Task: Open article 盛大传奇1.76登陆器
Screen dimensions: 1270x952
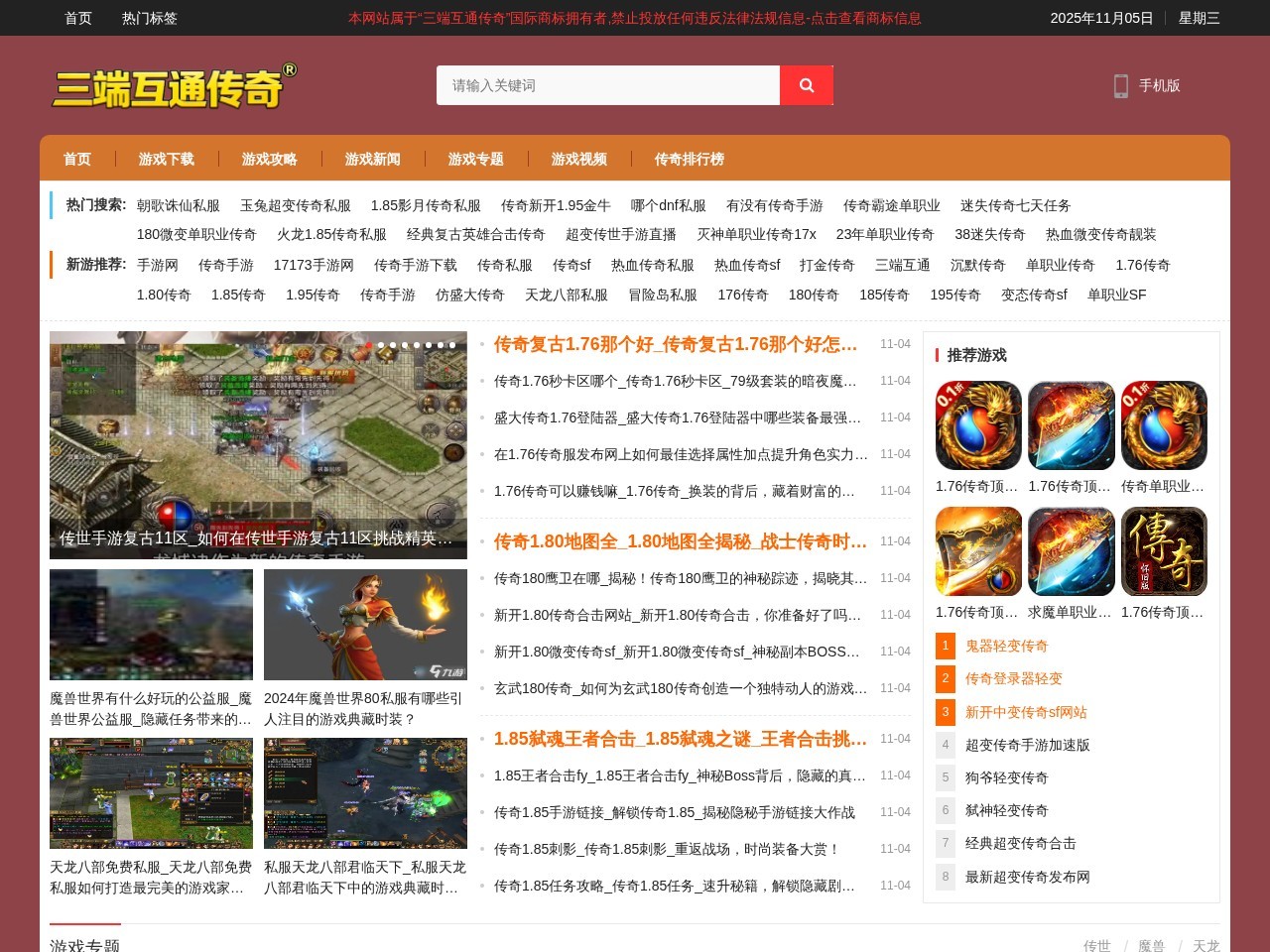Action: [x=678, y=417]
